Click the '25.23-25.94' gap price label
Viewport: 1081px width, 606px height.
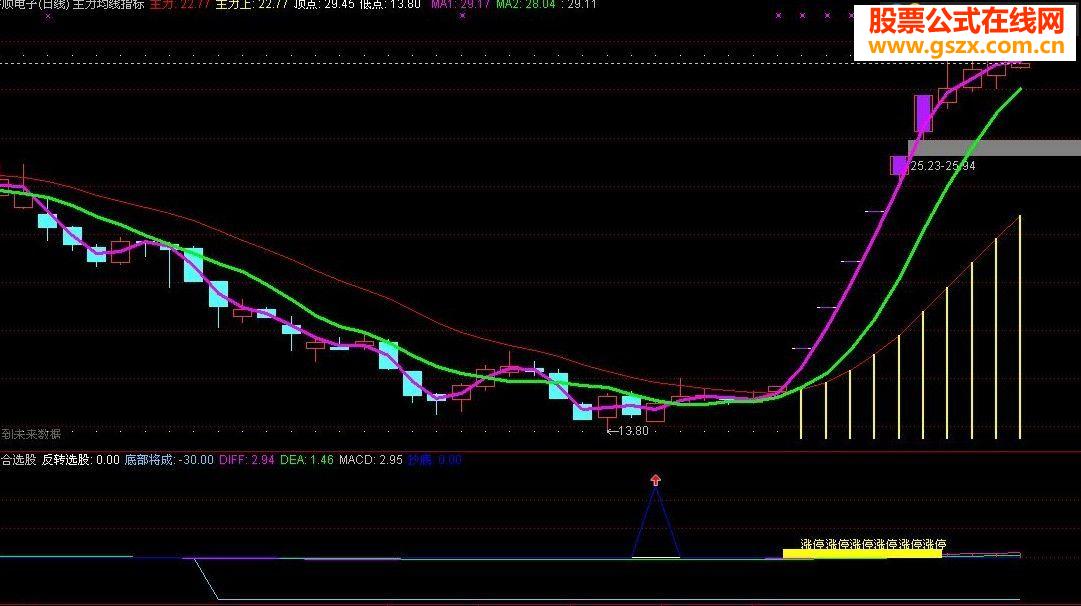click(942, 166)
